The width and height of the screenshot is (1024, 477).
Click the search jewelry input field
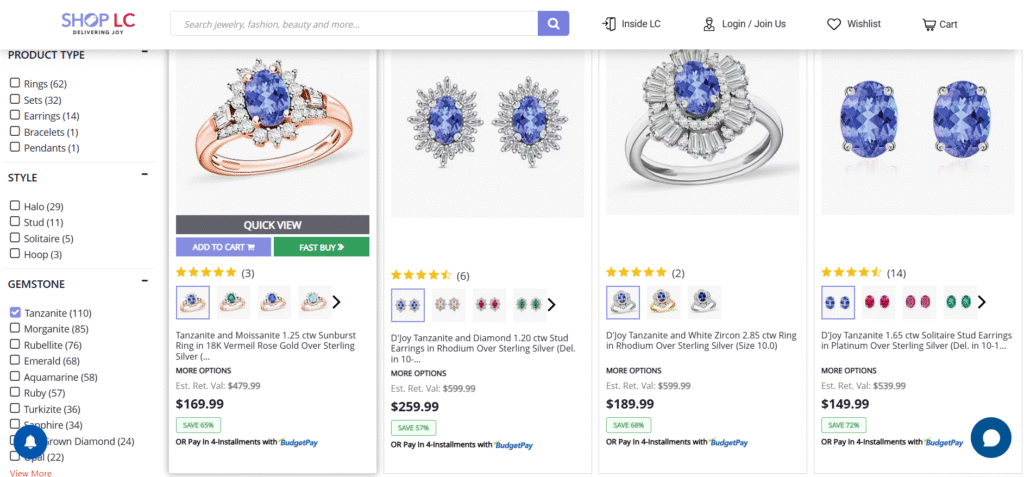354,24
